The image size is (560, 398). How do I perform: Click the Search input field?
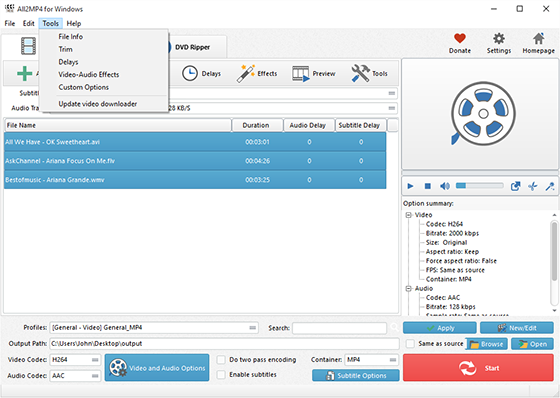pyautogui.click(x=339, y=328)
